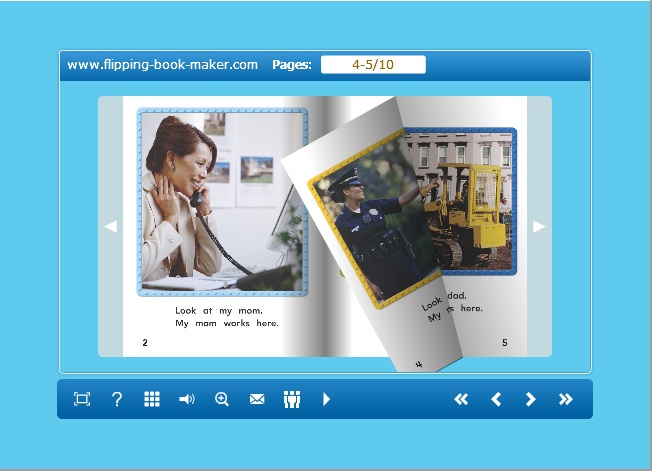Jump to last page double-right arrows

point(566,399)
